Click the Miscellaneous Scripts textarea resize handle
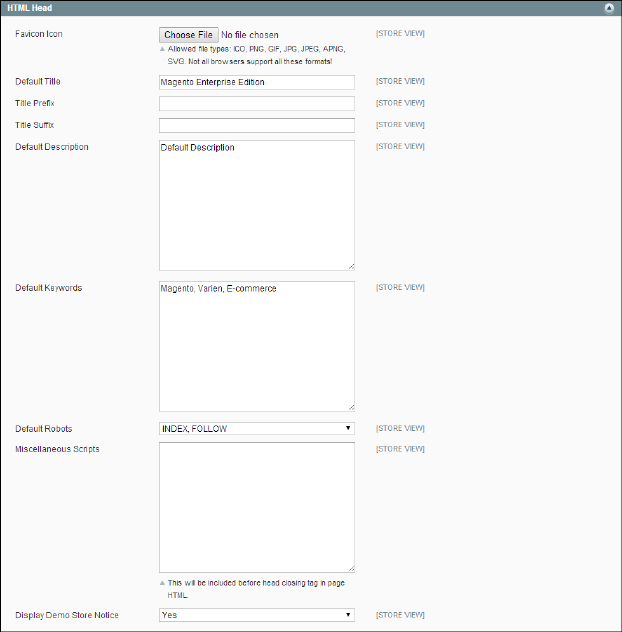 [350, 568]
